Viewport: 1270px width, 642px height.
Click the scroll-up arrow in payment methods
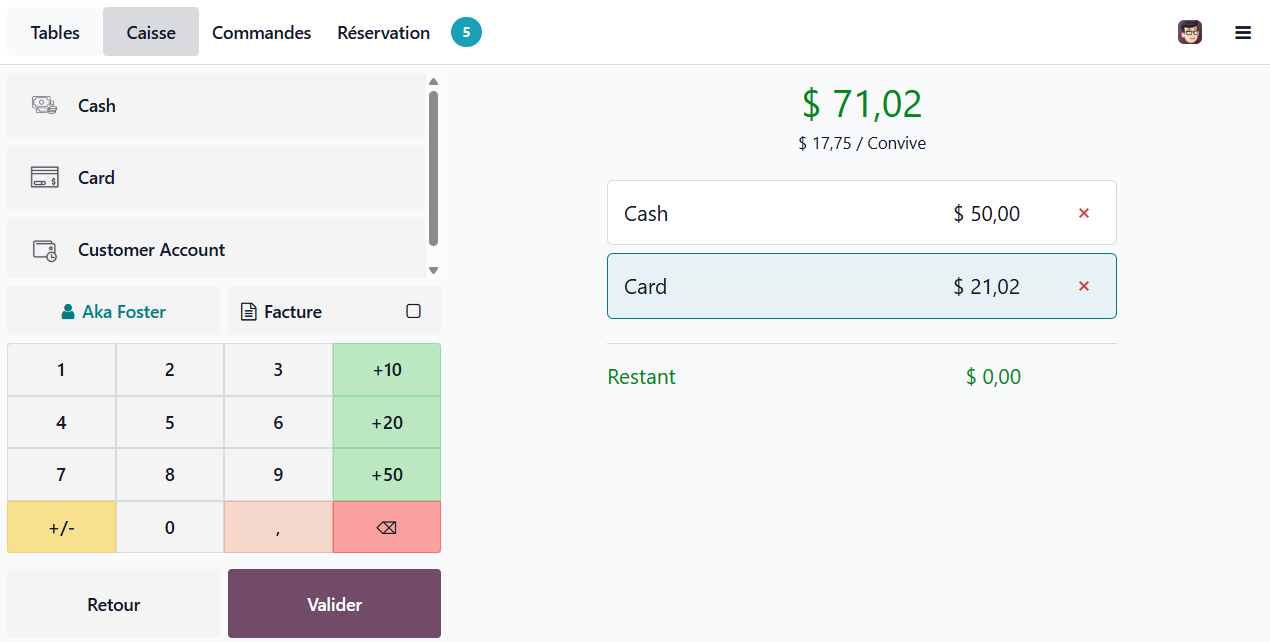(x=433, y=82)
